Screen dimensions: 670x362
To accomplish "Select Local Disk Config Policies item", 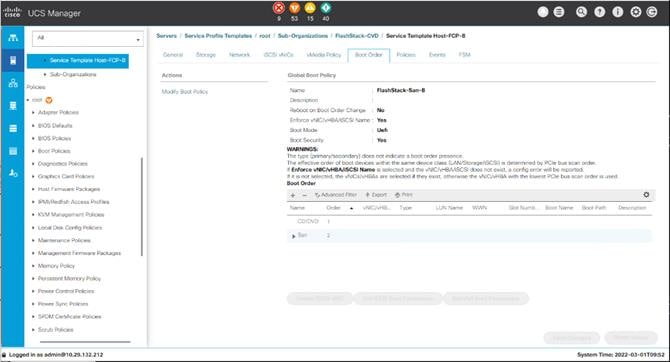I will (70, 228).
